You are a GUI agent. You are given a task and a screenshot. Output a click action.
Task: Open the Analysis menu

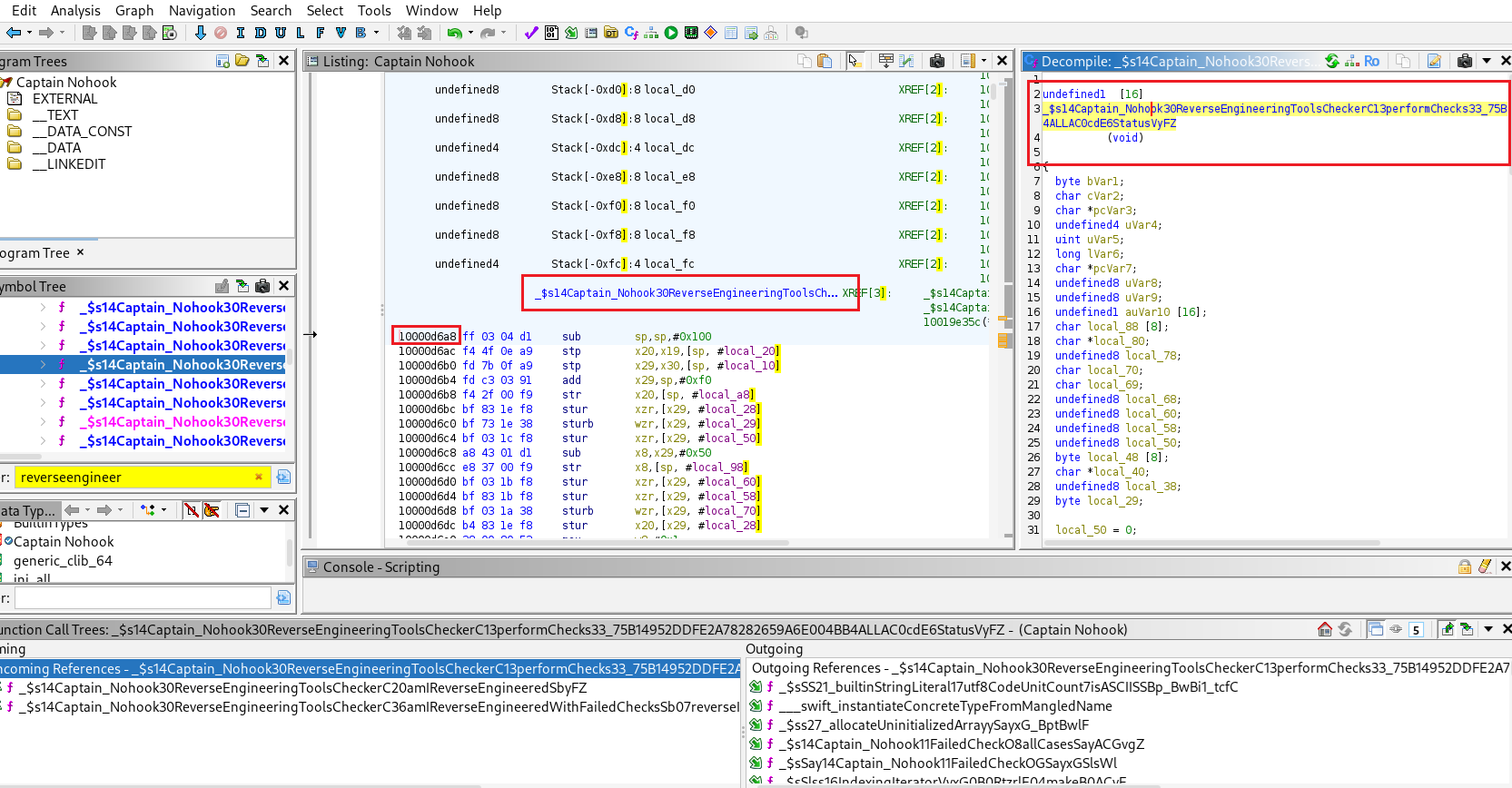(75, 11)
